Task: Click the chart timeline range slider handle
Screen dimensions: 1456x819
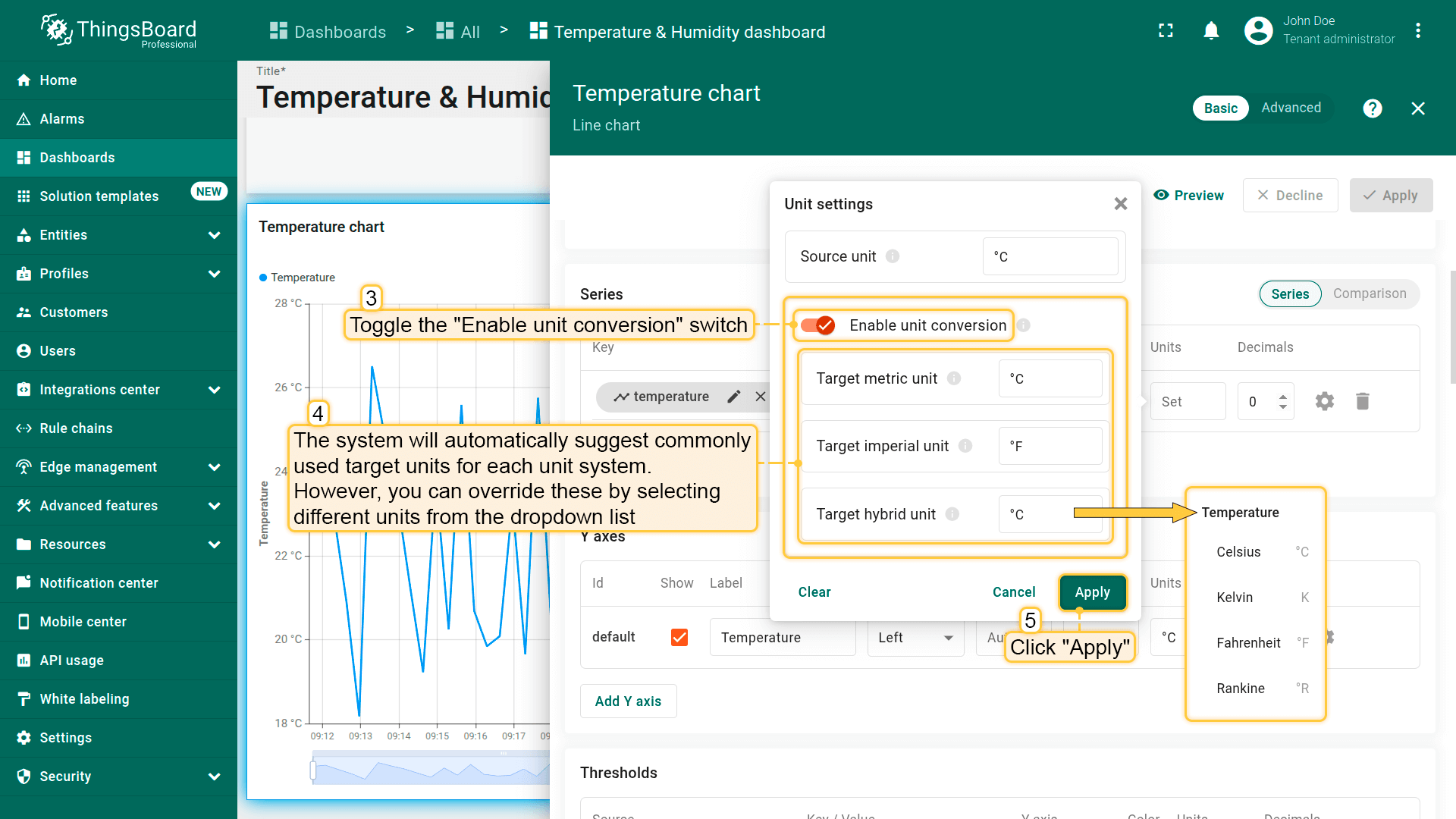Action: click(313, 771)
